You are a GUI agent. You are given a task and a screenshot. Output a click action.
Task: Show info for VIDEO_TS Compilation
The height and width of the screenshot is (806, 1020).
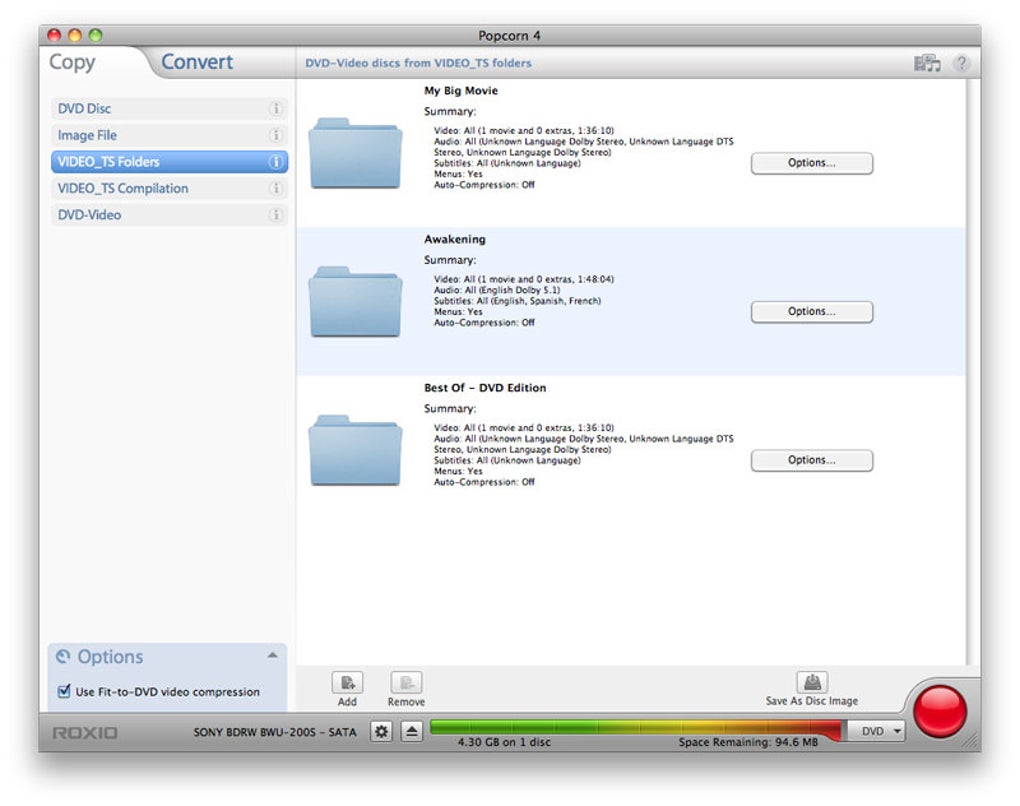point(276,189)
